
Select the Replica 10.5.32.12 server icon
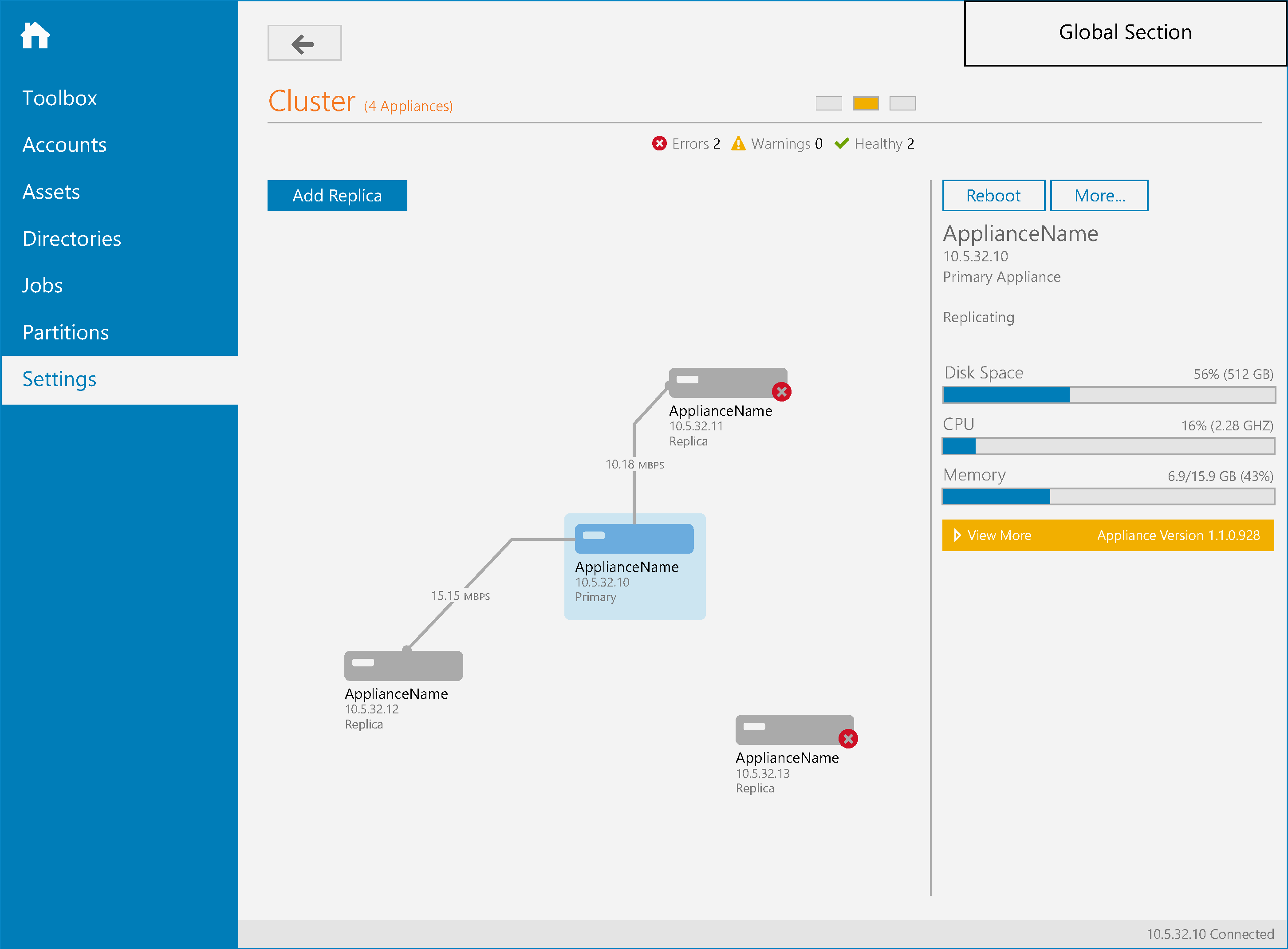point(403,666)
